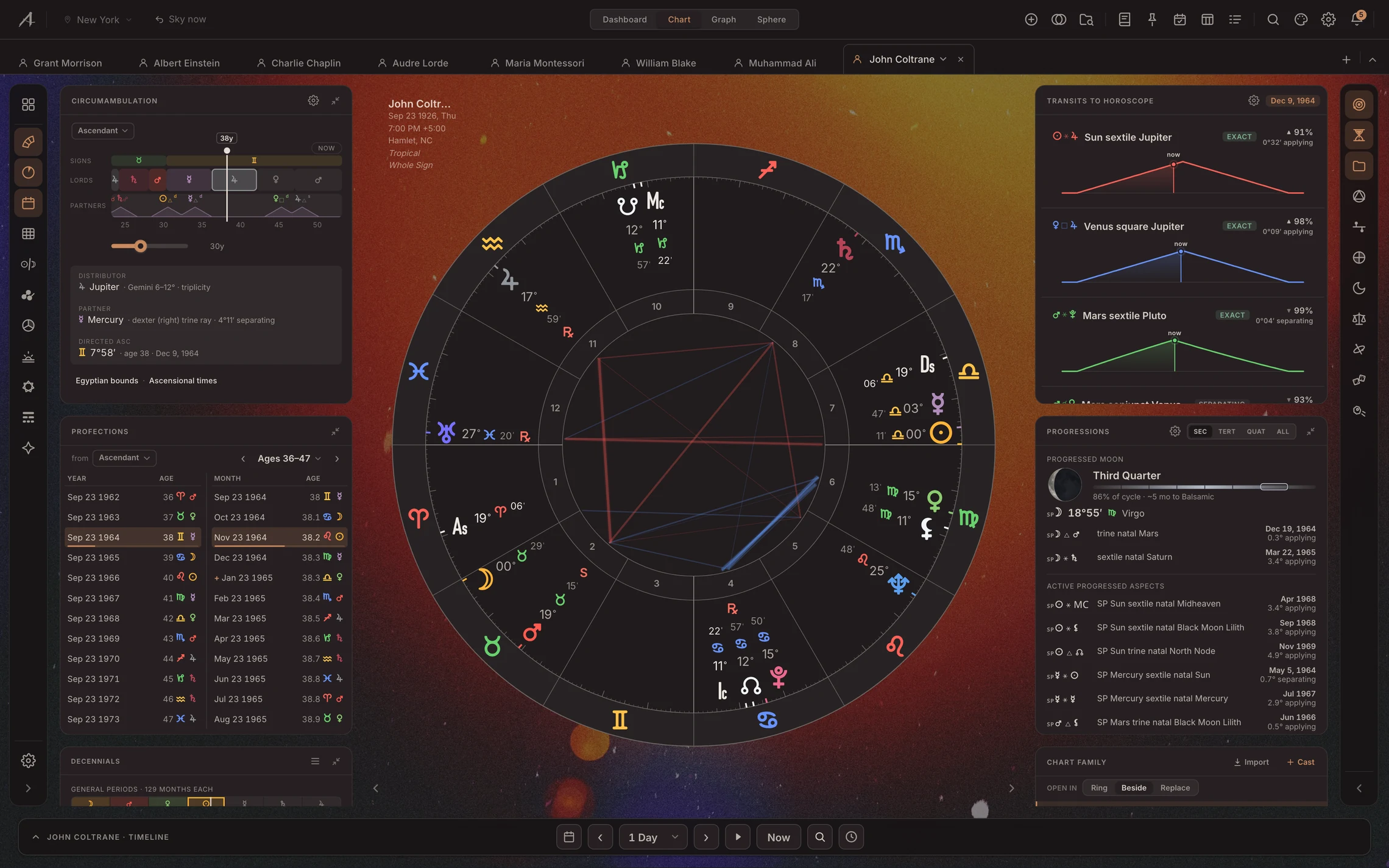Click the 30y range slider handle
This screenshot has width=1389, height=868.
[x=141, y=246]
